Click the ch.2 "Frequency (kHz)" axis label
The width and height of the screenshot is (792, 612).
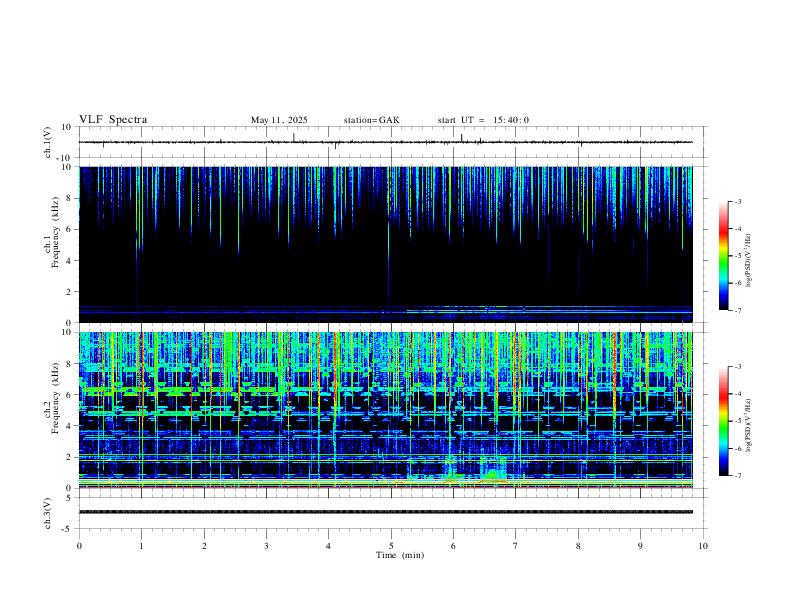pos(56,398)
